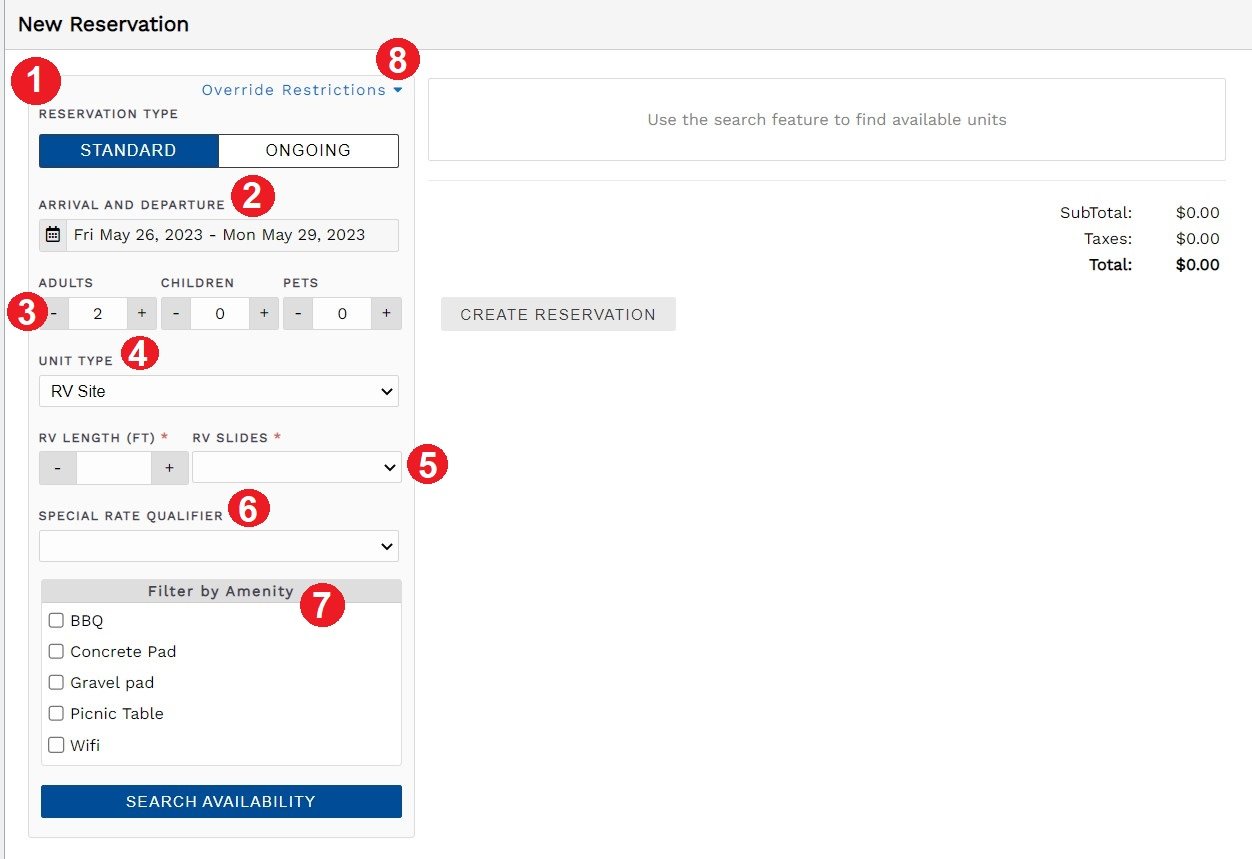Increase the children count
1252x859 pixels.
point(263,313)
